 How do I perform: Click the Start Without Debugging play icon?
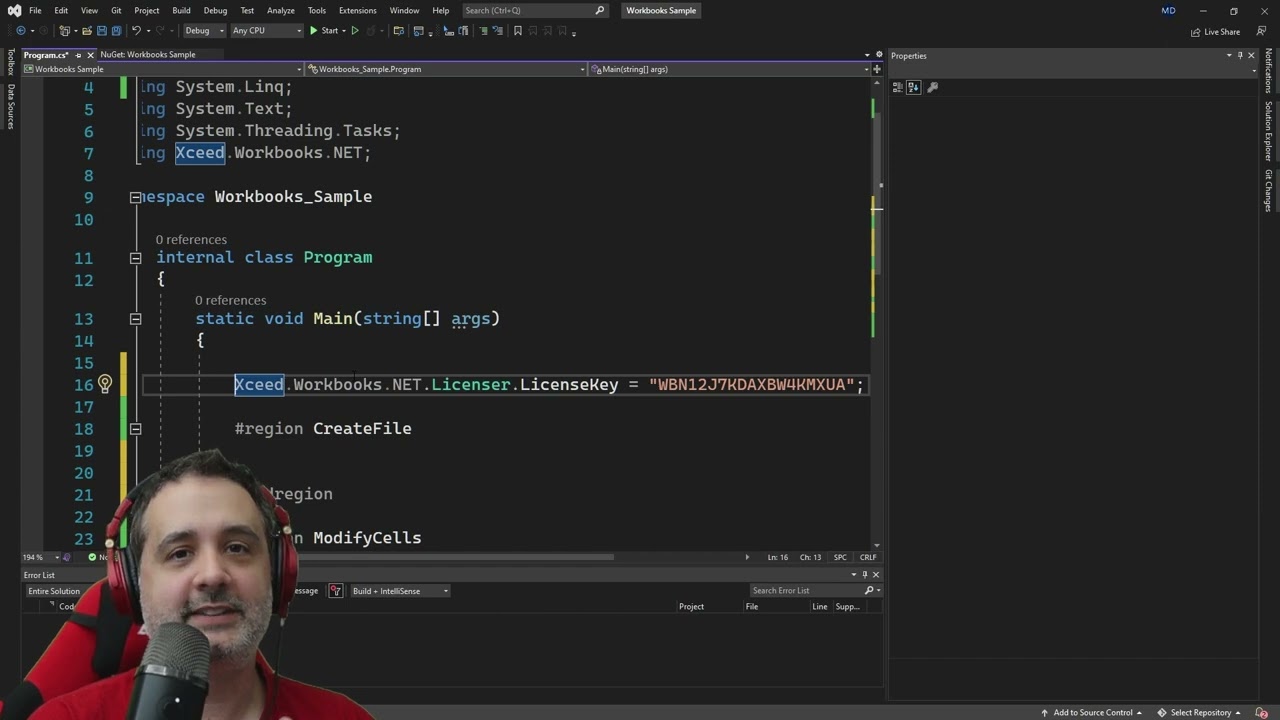coord(354,31)
